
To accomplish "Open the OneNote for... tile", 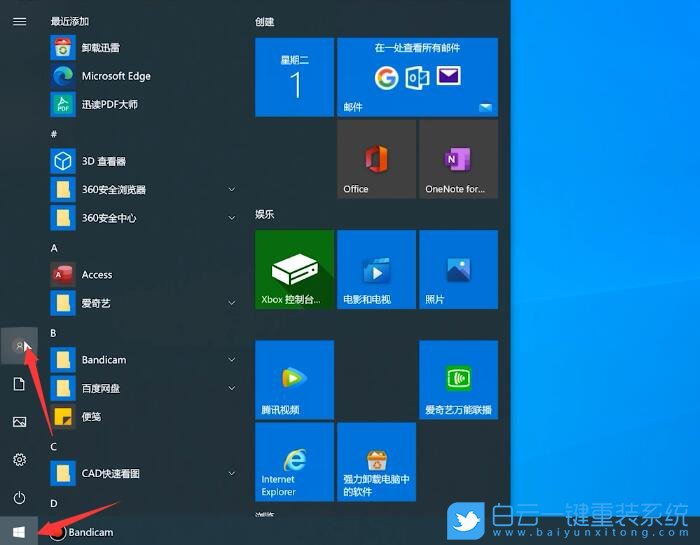I will pos(458,159).
